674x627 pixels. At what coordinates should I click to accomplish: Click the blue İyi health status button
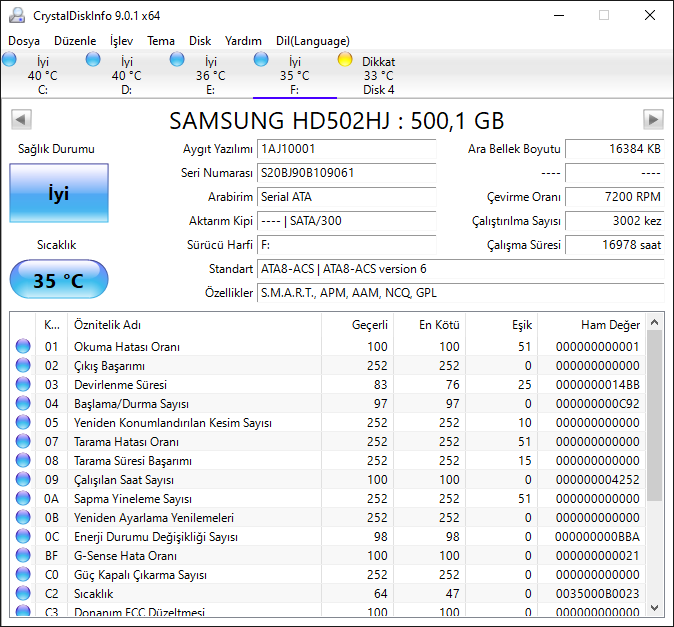[x=59, y=193]
